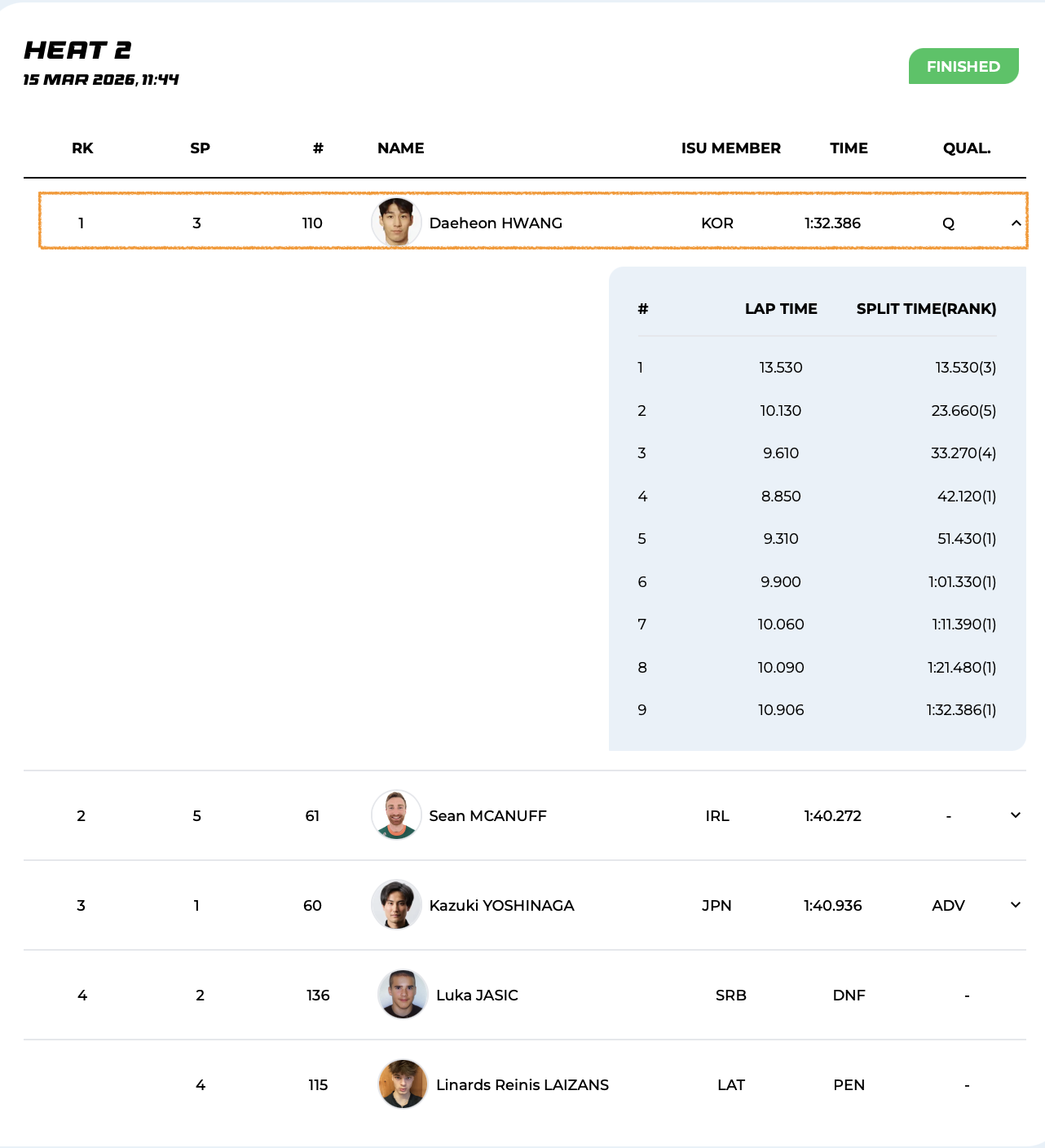Click the green FINISHED status badge
This screenshot has height=1148, width=1045.
click(963, 66)
